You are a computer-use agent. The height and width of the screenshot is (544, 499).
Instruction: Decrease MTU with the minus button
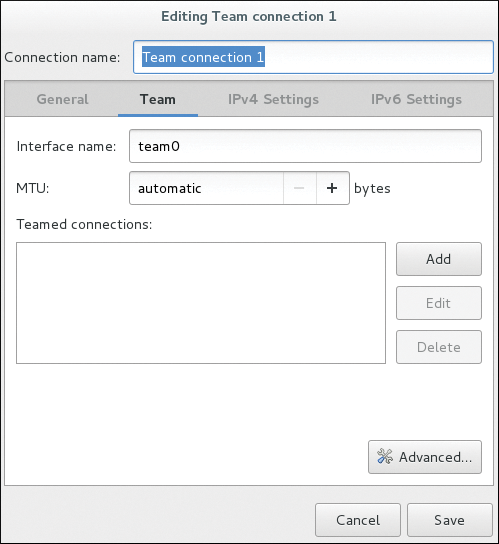(x=300, y=188)
